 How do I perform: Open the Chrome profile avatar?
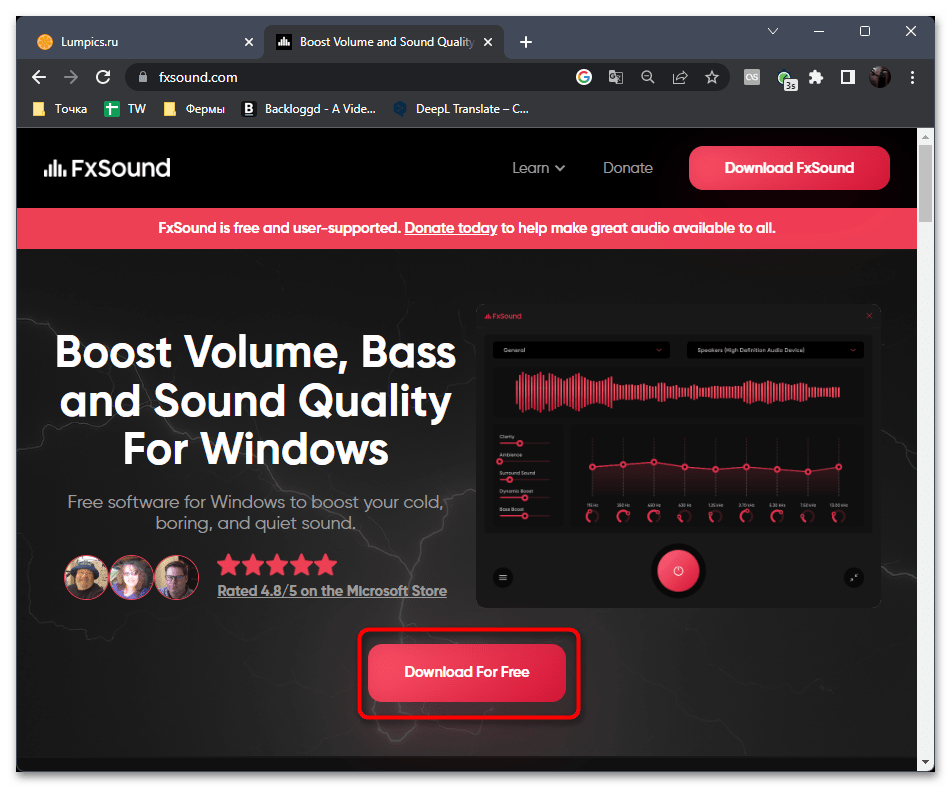click(879, 77)
